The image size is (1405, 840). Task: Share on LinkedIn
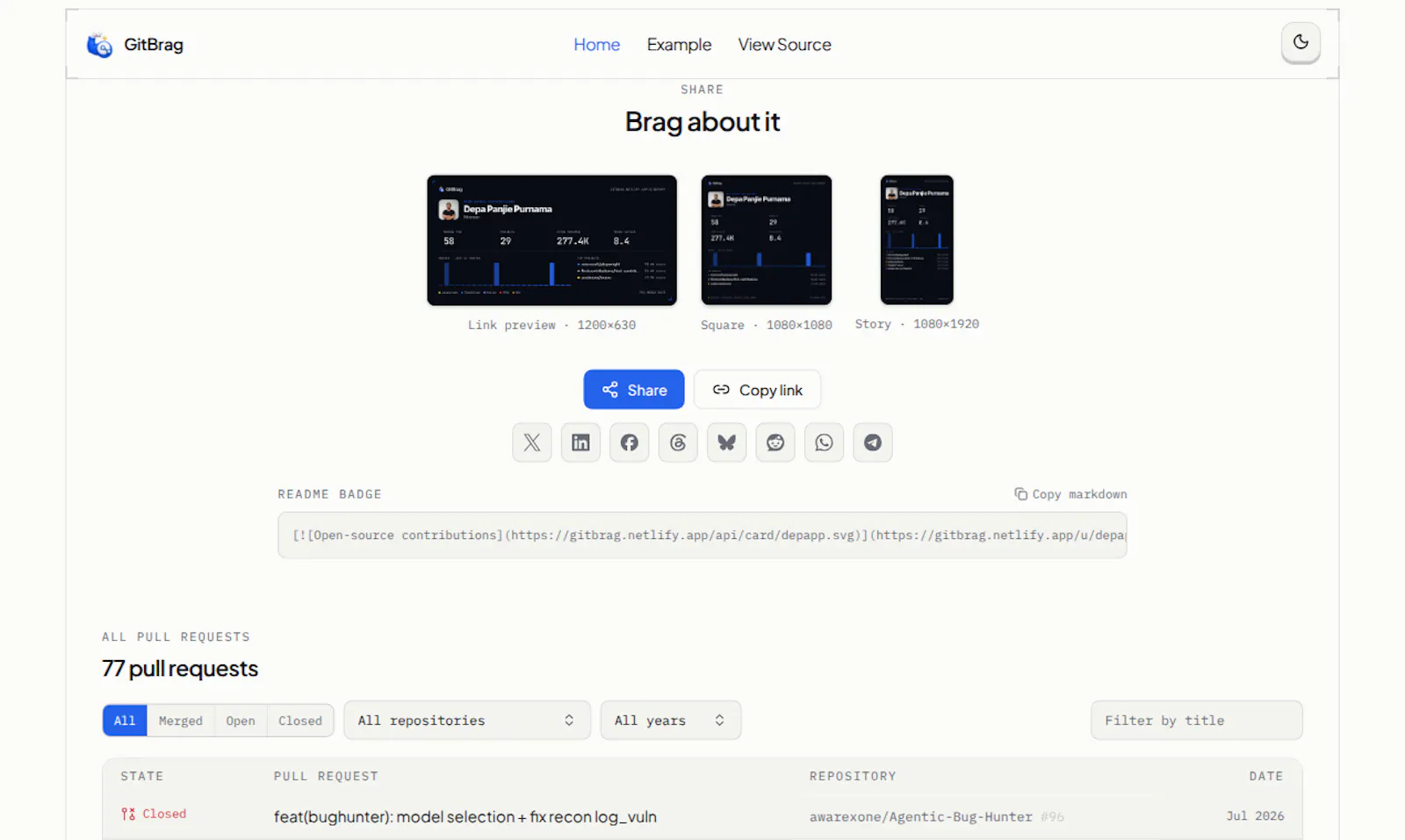coord(580,442)
